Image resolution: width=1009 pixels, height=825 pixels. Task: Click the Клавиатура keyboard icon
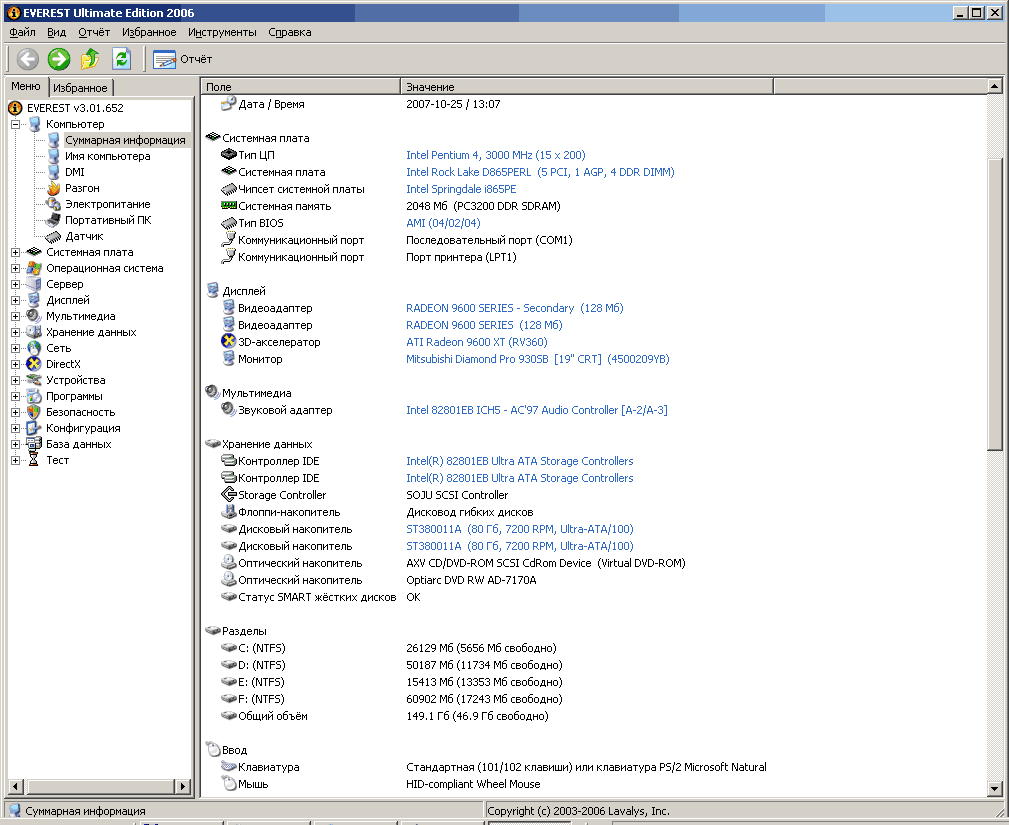tap(228, 766)
